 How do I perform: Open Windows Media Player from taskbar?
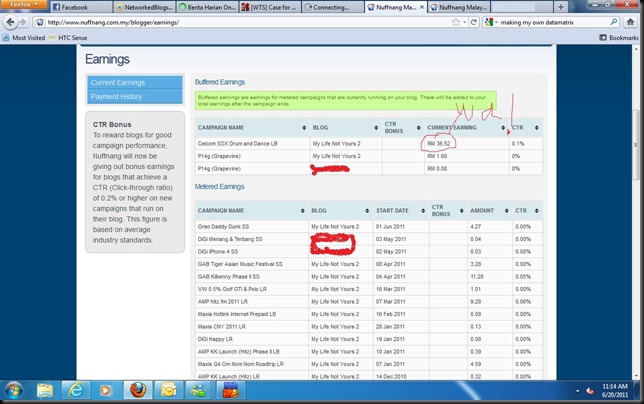105,390
